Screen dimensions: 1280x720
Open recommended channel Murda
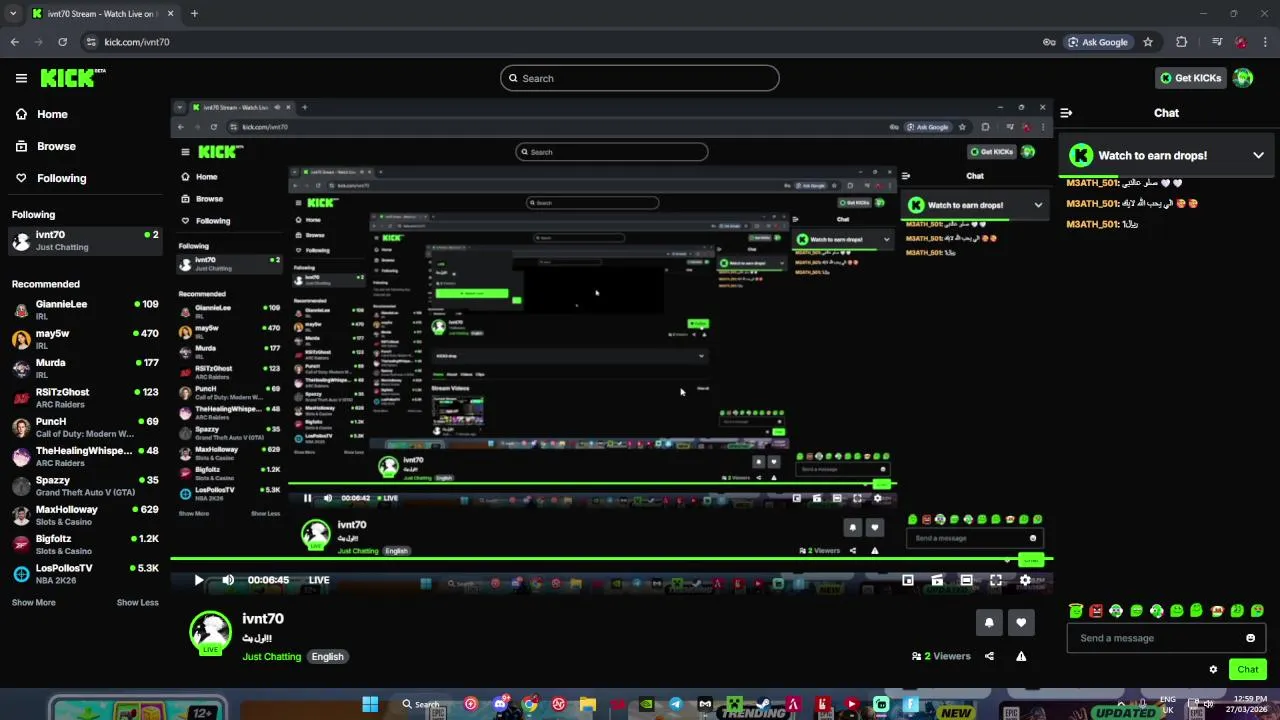click(85, 368)
